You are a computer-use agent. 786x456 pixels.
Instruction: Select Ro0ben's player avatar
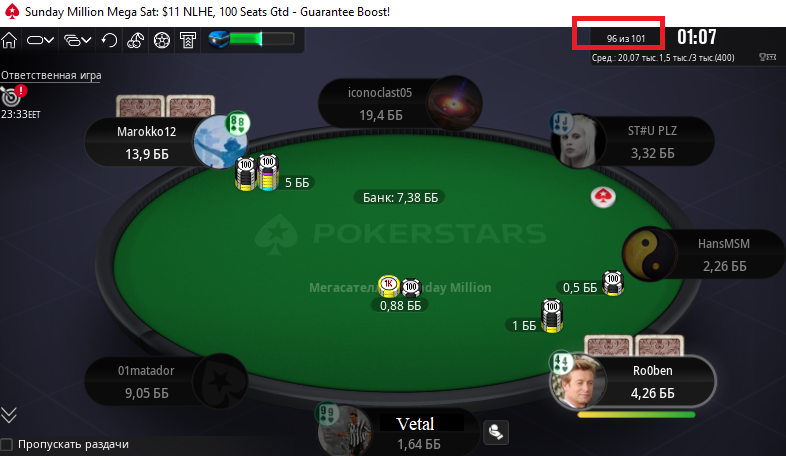(578, 382)
